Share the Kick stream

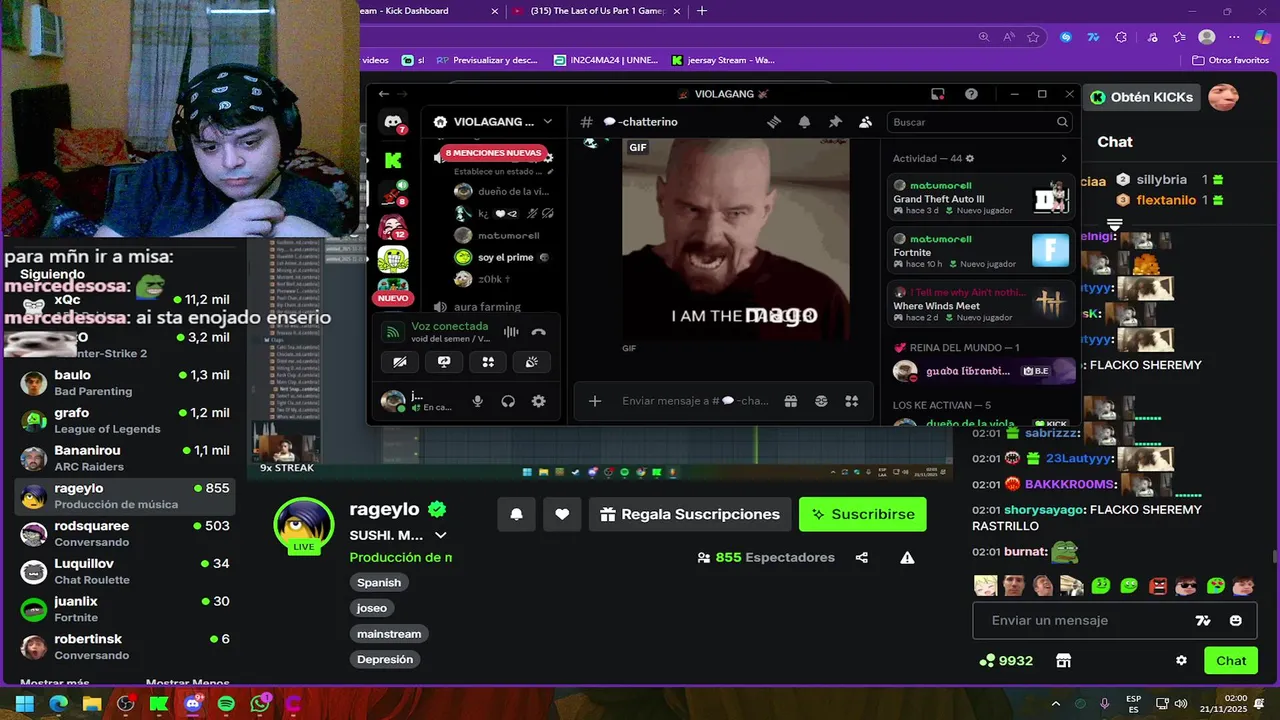[862, 557]
